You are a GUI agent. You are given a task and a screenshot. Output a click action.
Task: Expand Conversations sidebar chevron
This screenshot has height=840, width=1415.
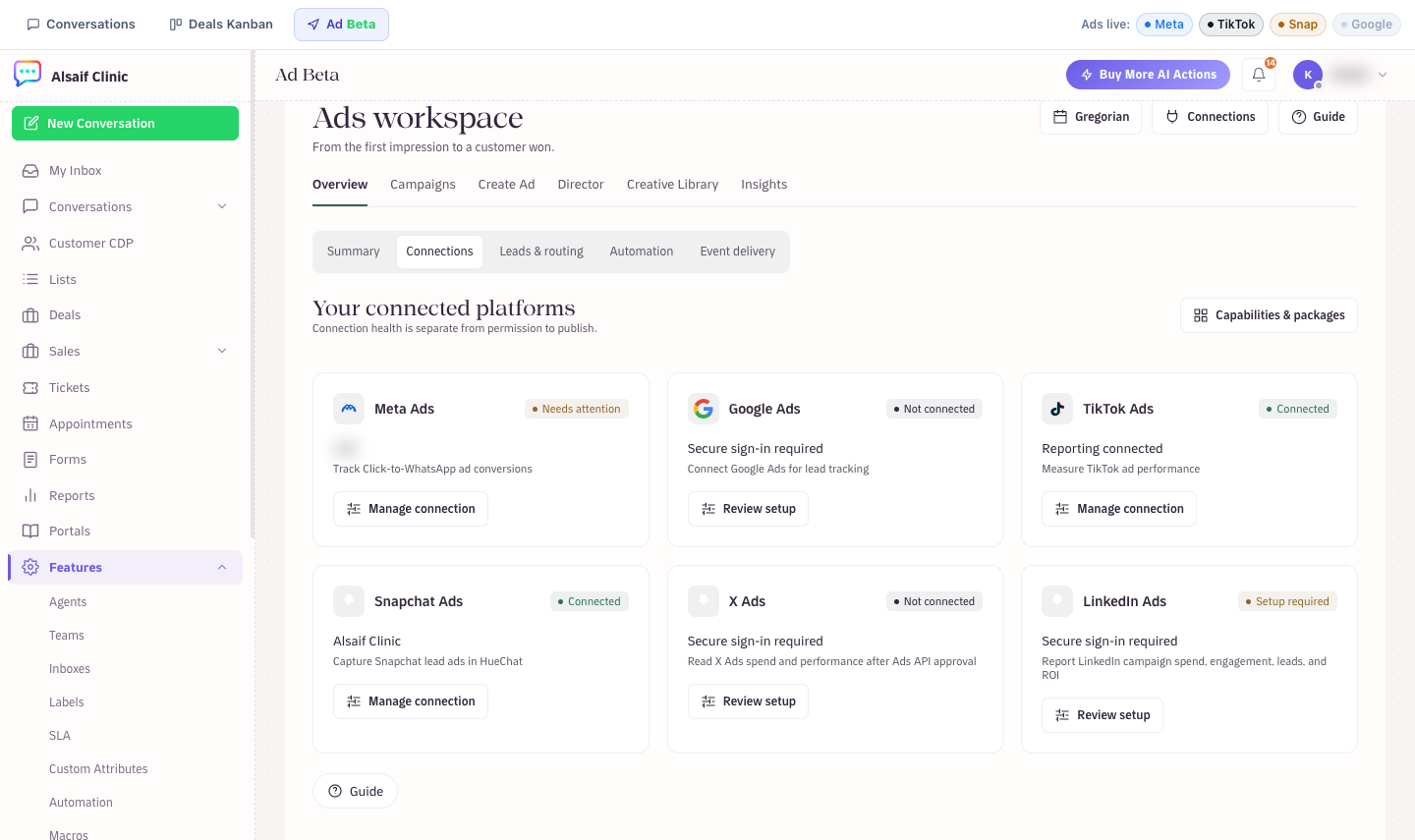222,207
